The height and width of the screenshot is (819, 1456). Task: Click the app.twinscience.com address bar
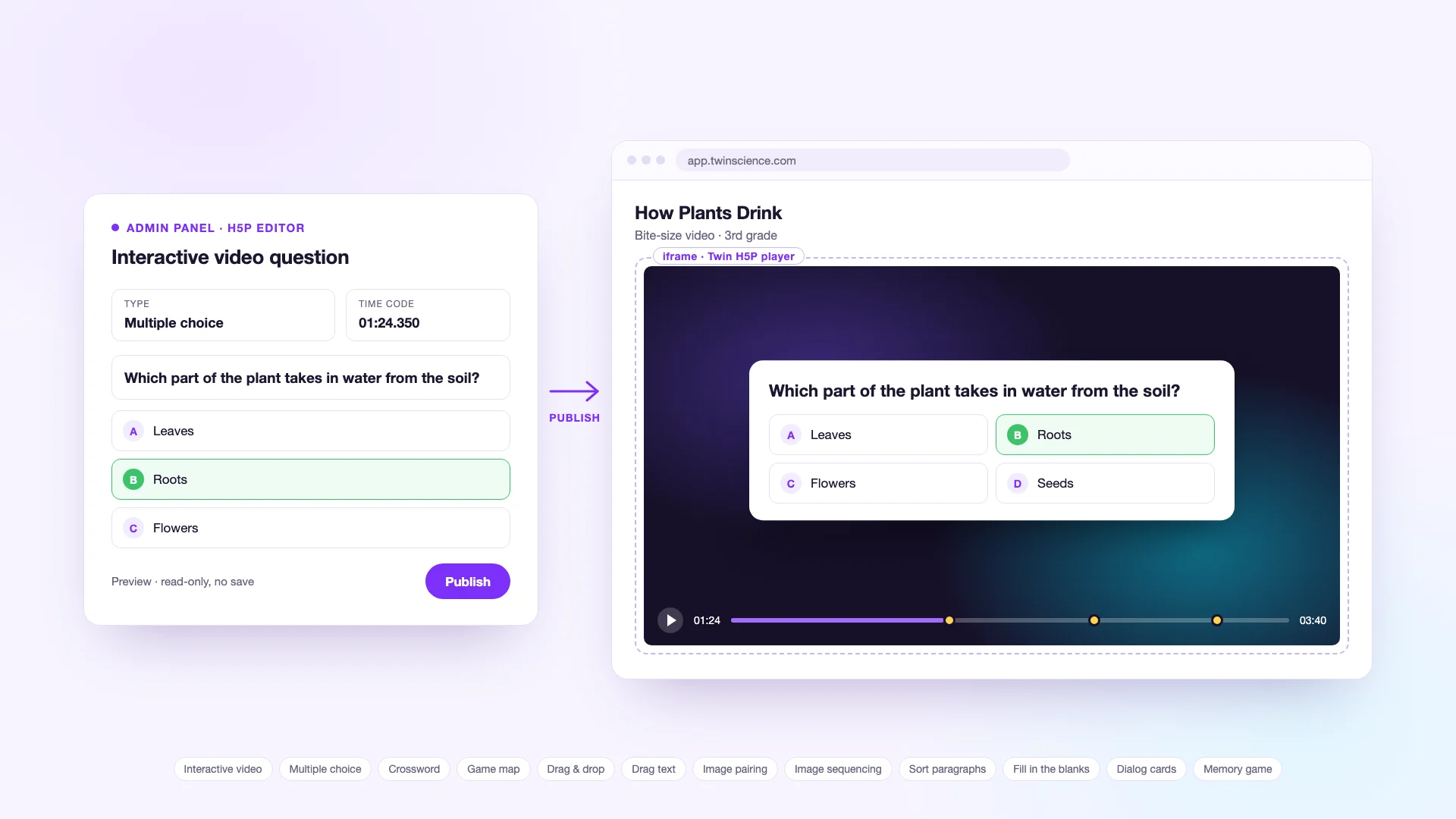[x=872, y=160]
